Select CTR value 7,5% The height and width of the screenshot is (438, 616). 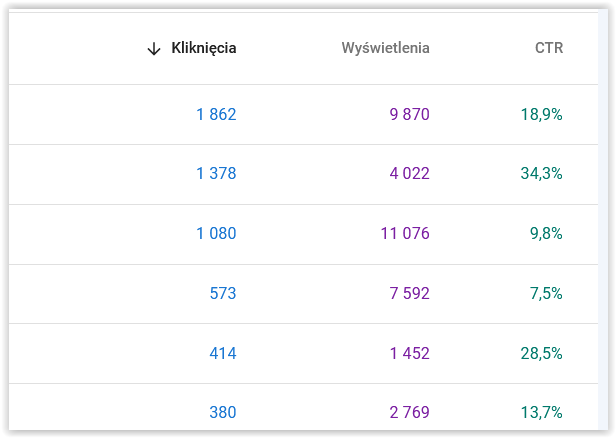click(546, 294)
